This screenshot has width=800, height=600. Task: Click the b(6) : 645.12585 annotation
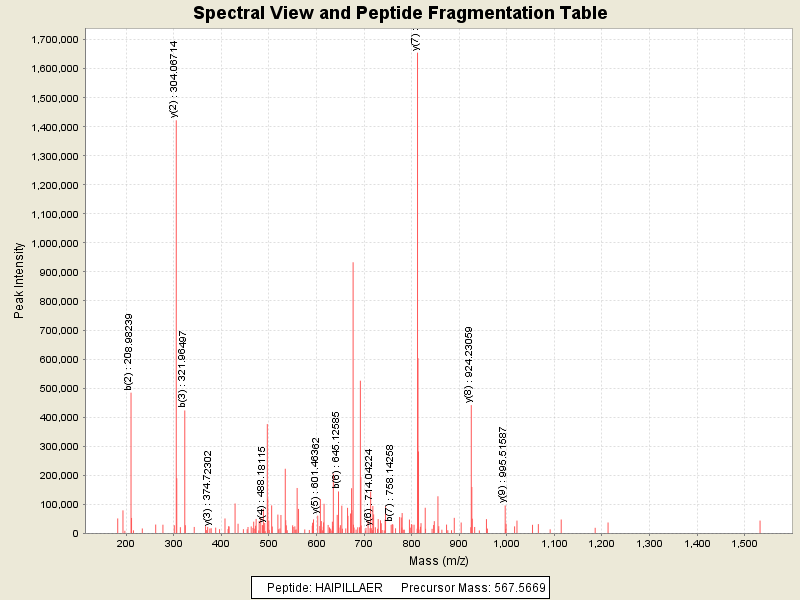click(x=337, y=449)
